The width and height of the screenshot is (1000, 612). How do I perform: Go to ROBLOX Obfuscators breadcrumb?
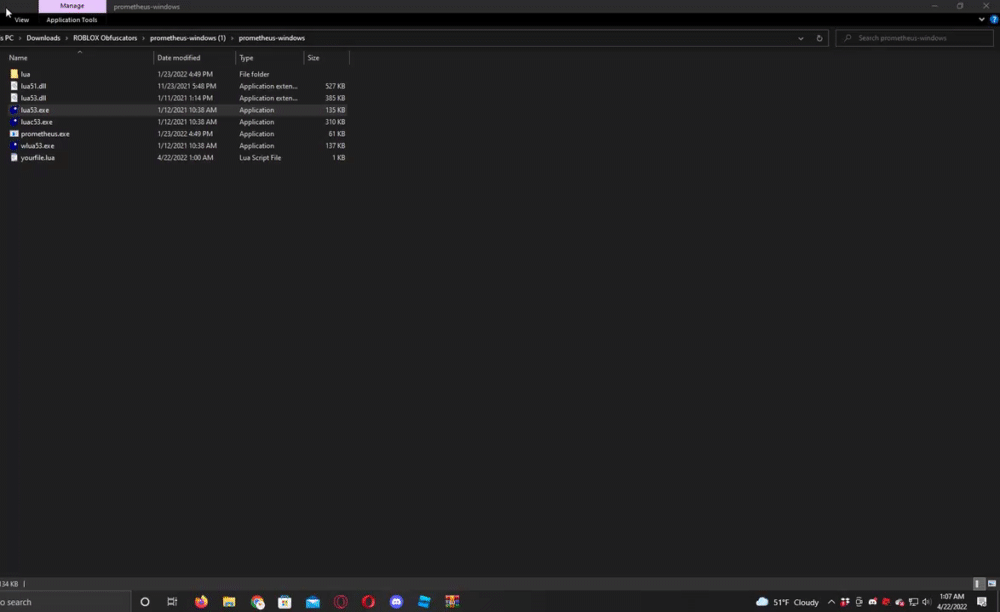(x=105, y=38)
